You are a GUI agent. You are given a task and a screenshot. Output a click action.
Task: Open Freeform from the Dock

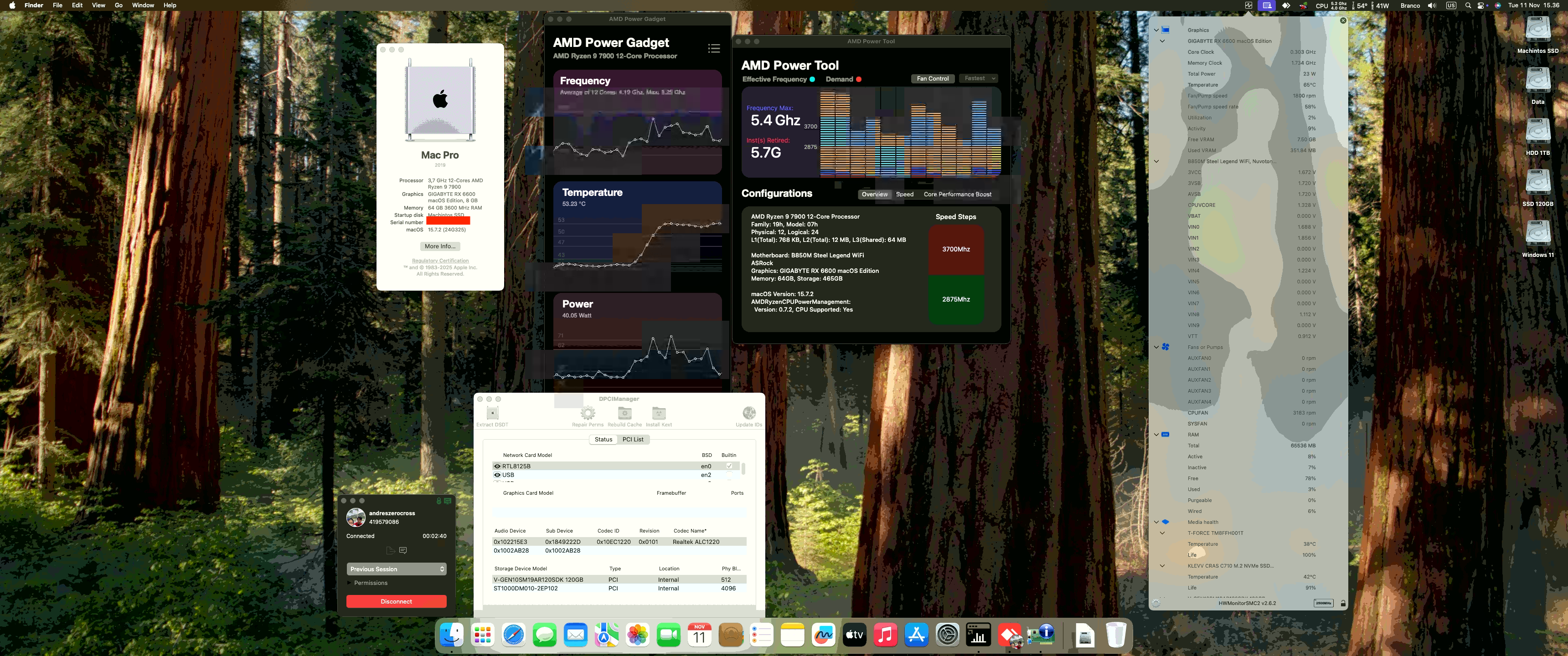point(824,635)
